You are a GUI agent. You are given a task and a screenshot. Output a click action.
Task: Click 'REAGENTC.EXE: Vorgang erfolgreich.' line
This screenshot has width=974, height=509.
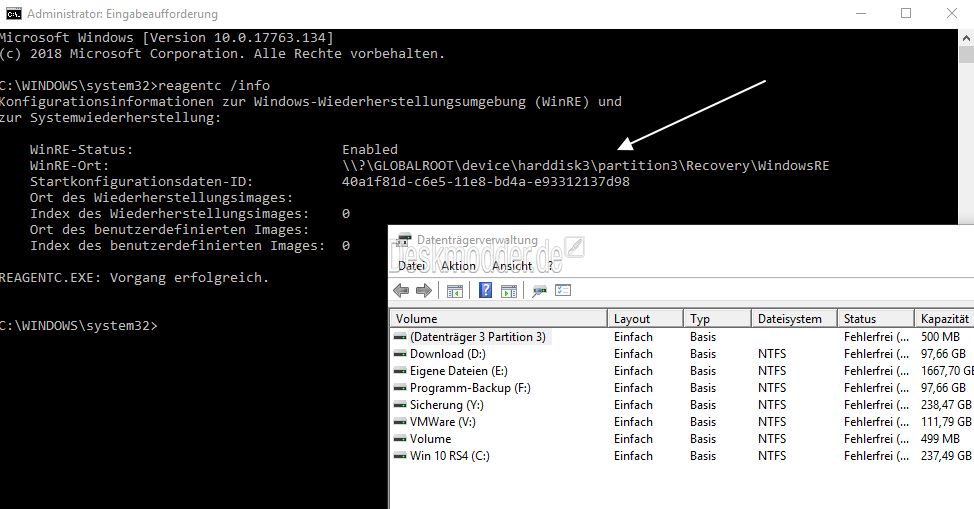pyautogui.click(x=134, y=277)
